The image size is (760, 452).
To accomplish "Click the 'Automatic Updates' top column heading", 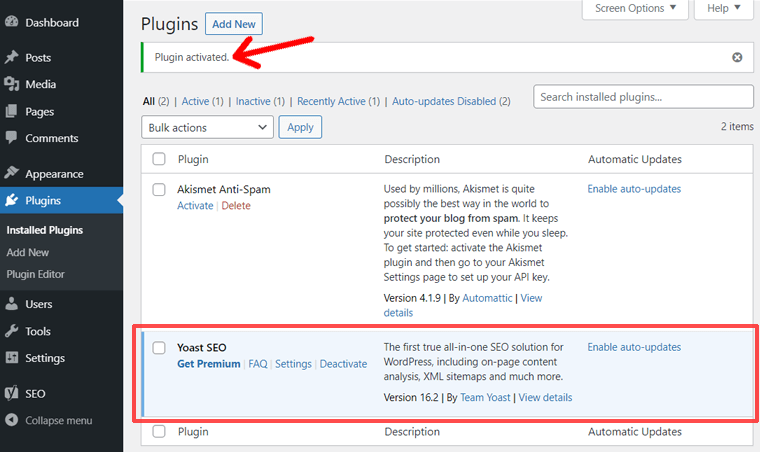I will coord(634,159).
